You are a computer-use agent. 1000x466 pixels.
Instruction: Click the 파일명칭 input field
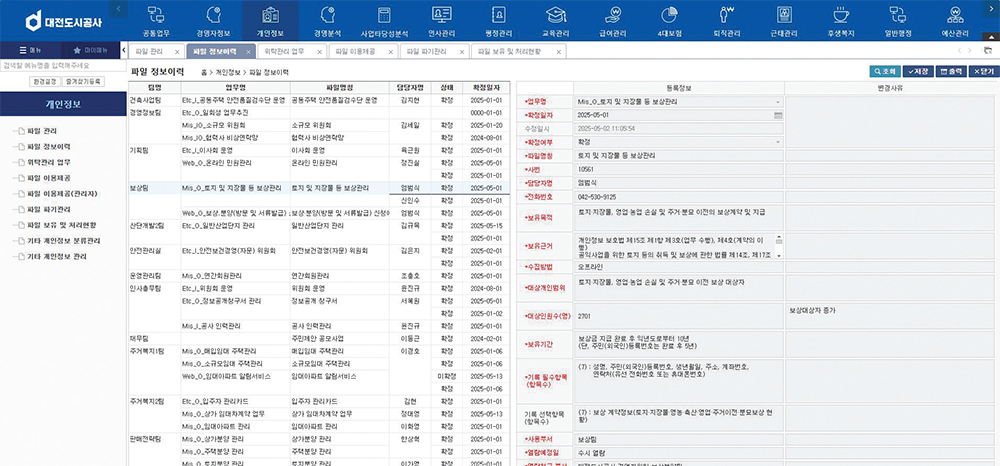[679, 156]
